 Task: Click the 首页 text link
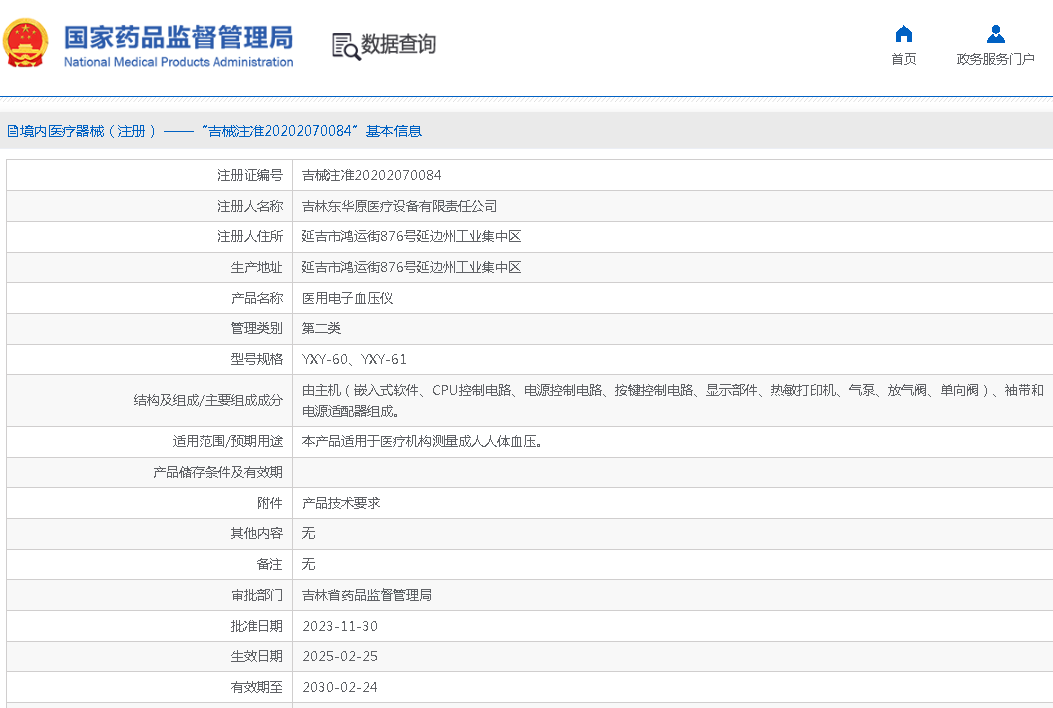[904, 59]
